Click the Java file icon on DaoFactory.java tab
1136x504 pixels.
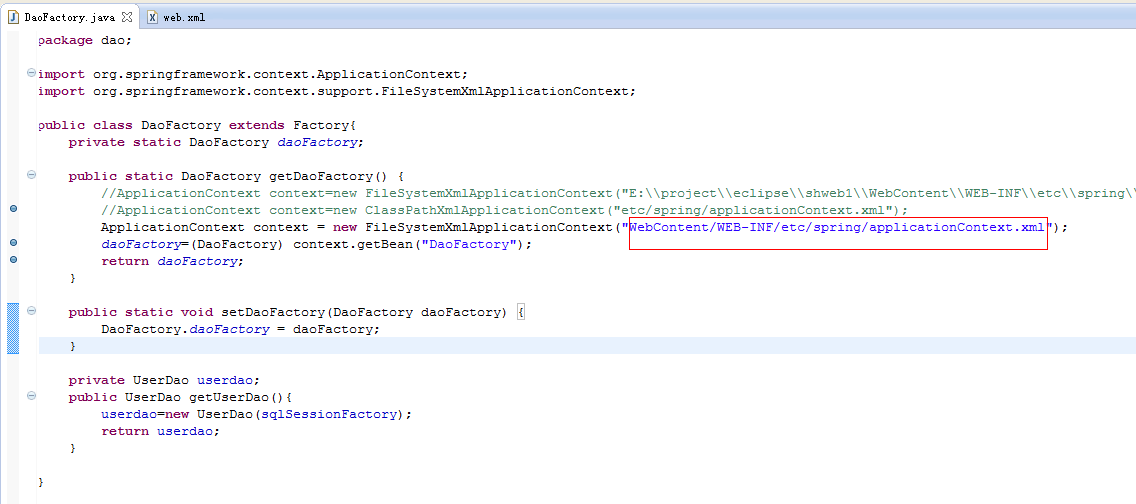point(13,17)
